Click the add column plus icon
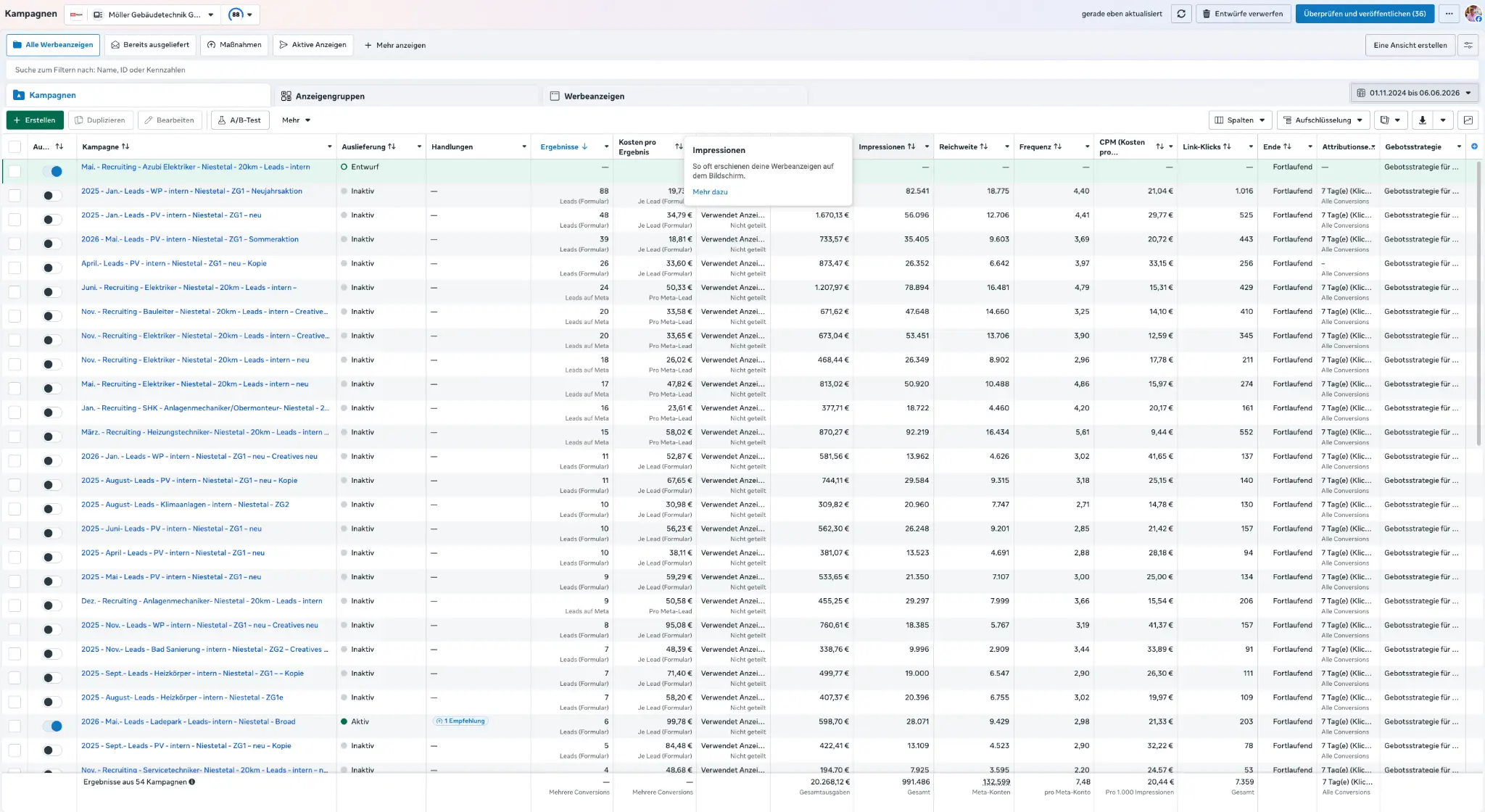The width and height of the screenshot is (1485, 812). click(x=1474, y=146)
